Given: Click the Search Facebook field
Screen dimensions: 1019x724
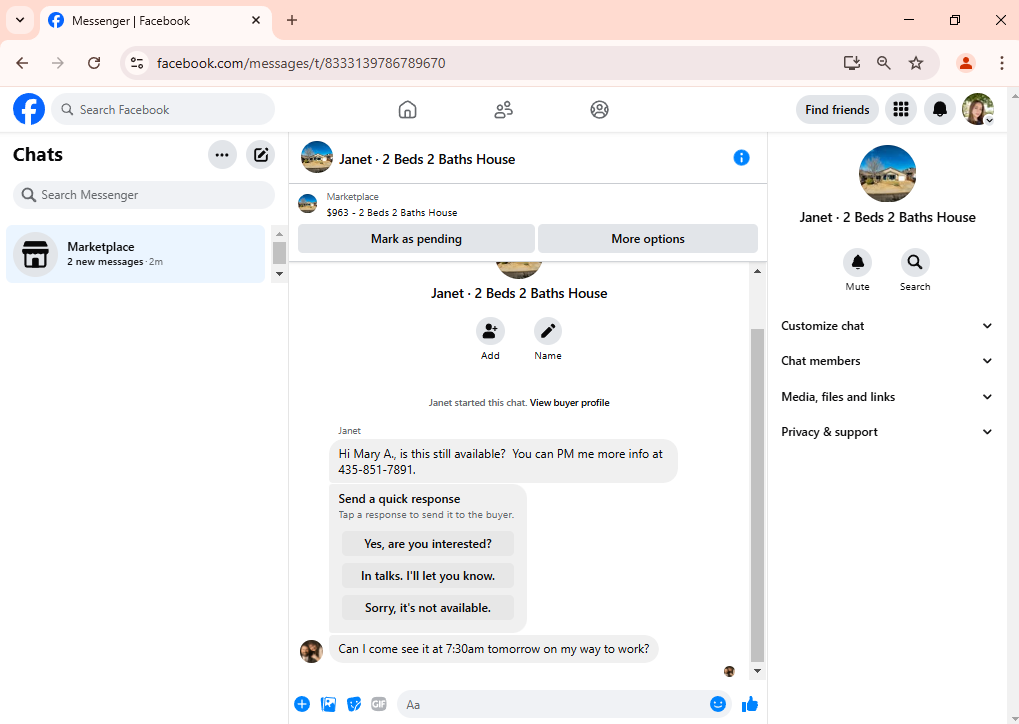Looking at the screenshot, I should coord(163,109).
